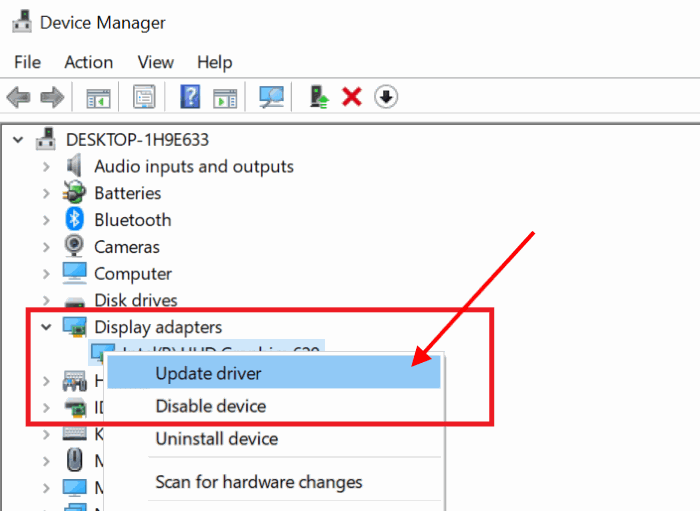Click the Disk drives icon

[75, 302]
